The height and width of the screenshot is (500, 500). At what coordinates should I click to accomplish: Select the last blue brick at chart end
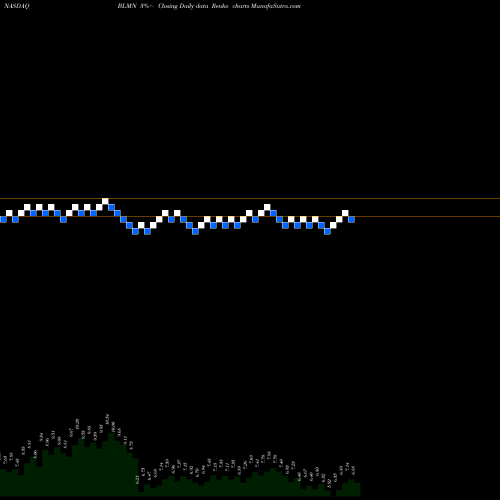[351, 219]
